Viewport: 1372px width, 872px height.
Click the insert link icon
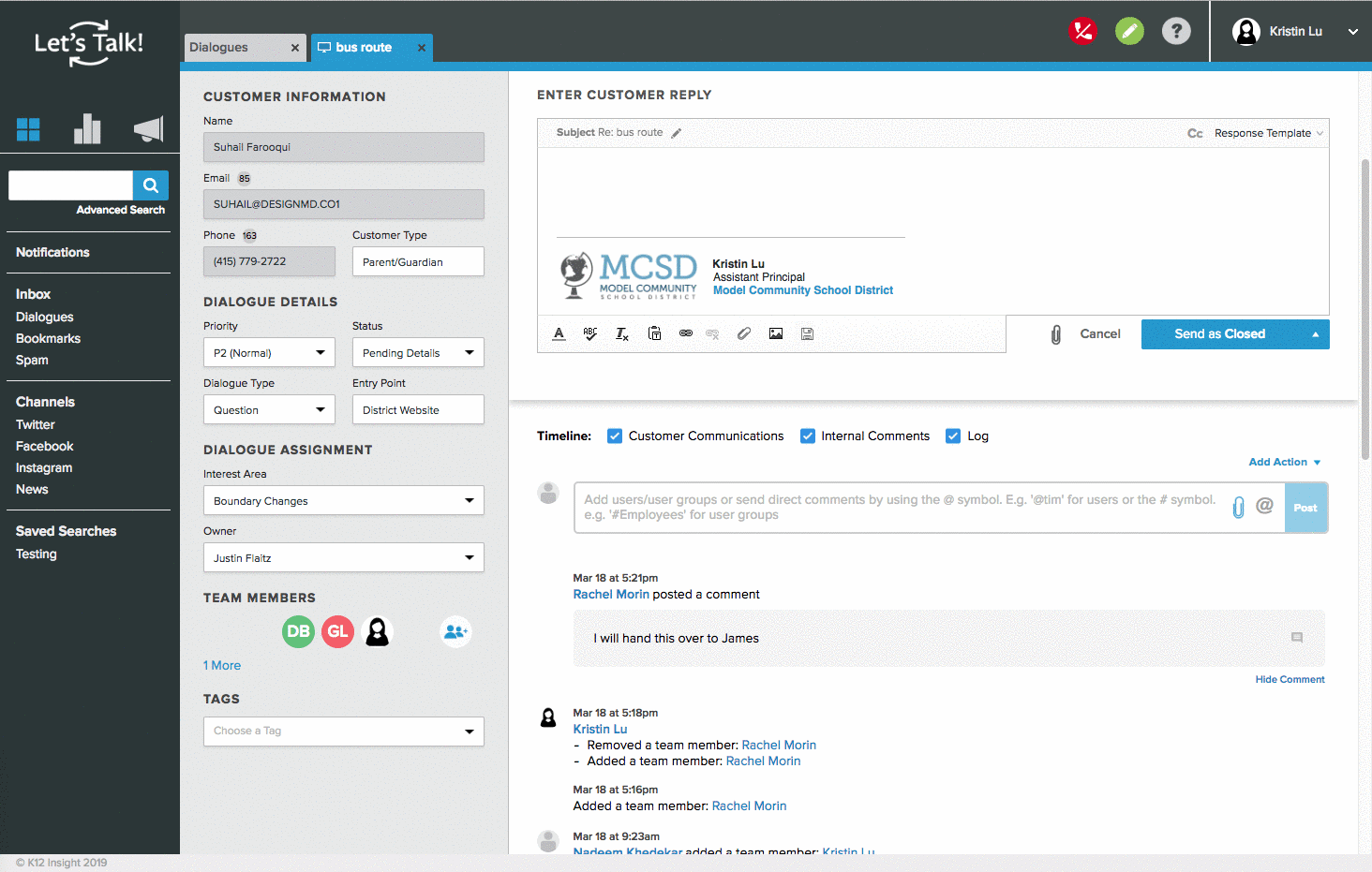pos(686,333)
